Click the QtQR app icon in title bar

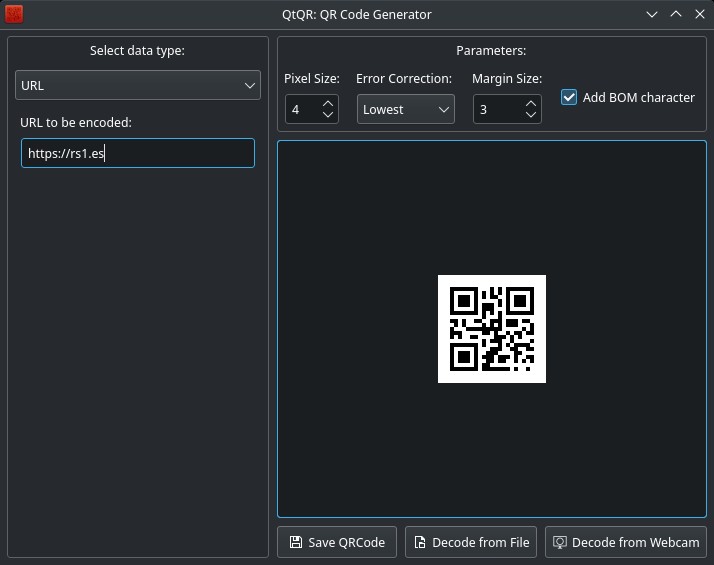[14, 14]
